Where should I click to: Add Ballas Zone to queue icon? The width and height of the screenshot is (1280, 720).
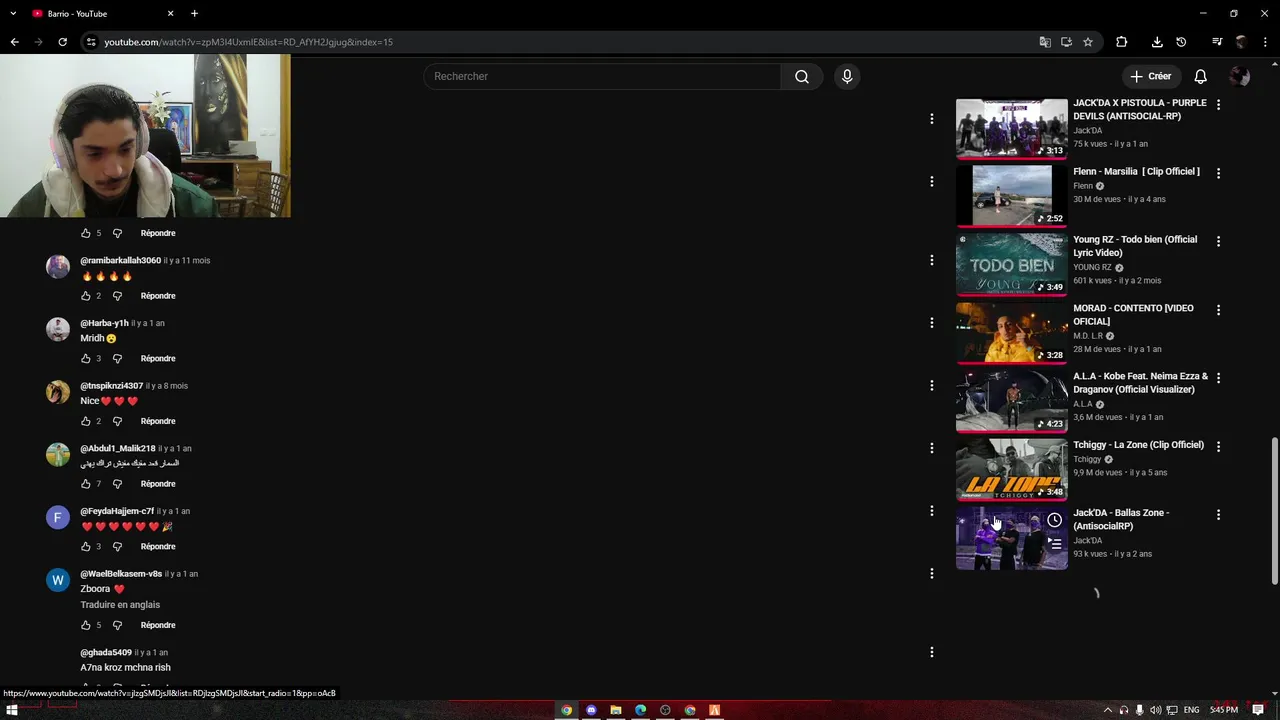[1054, 544]
